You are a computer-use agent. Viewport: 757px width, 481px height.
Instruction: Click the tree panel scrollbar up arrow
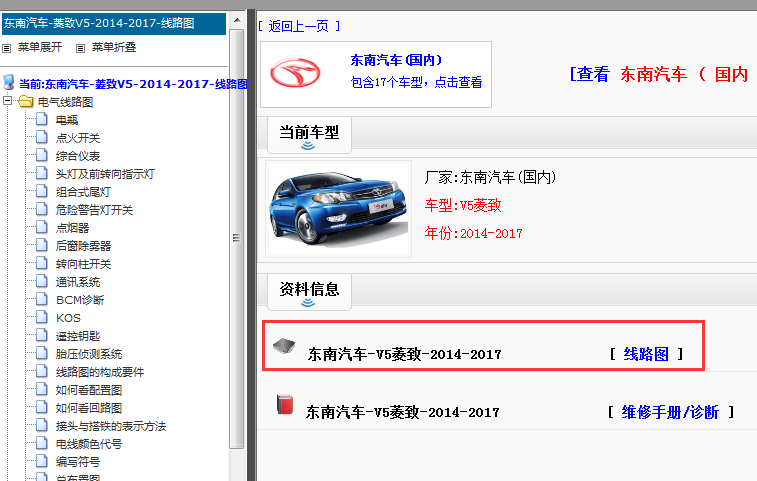pos(237,20)
